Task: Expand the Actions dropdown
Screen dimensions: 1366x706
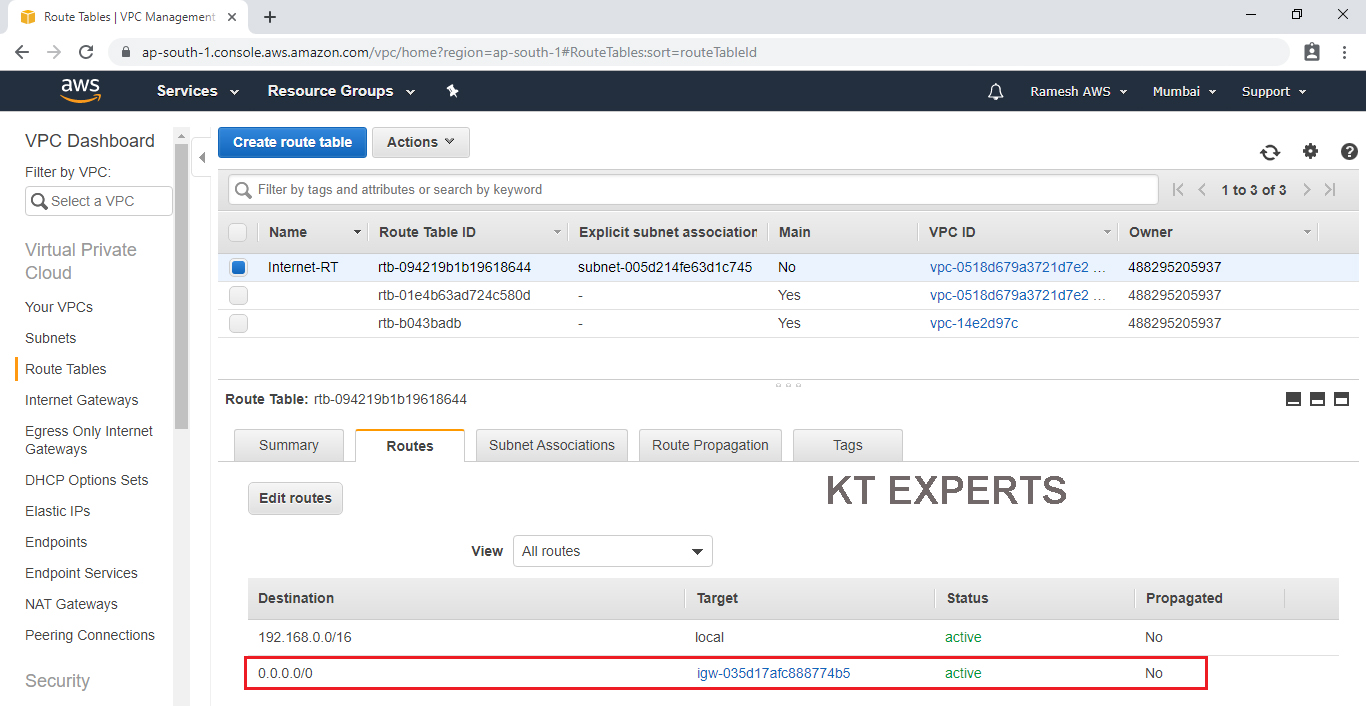Action: click(420, 142)
